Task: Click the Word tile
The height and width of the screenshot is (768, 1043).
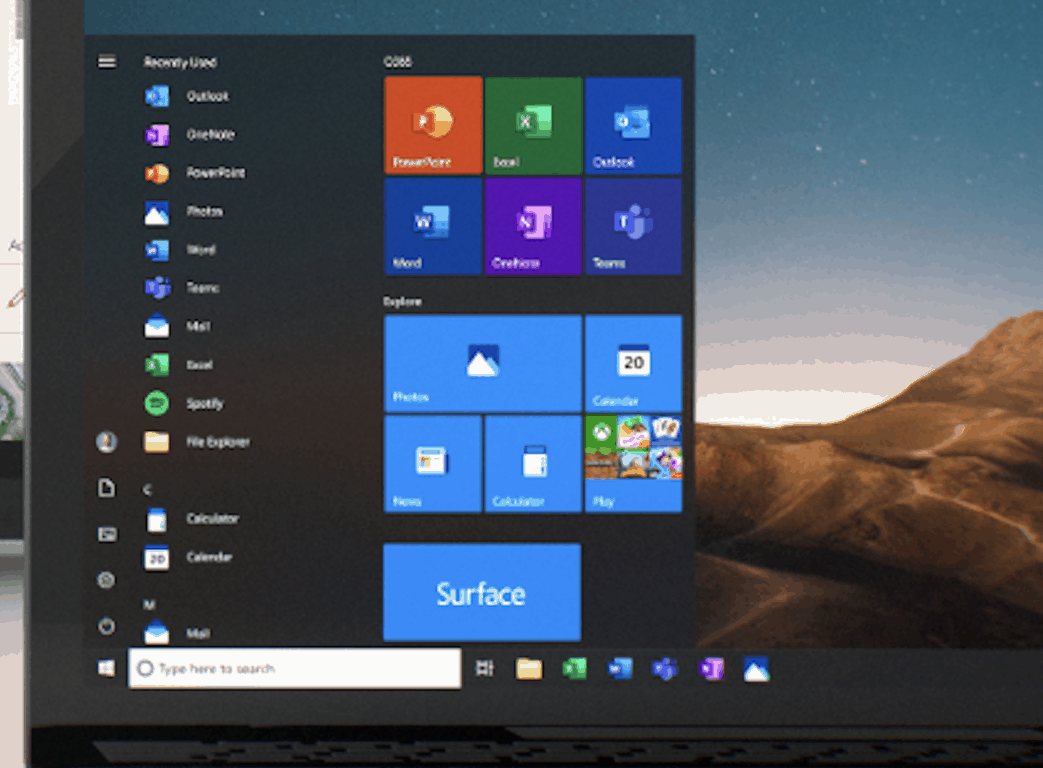Action: [x=433, y=226]
